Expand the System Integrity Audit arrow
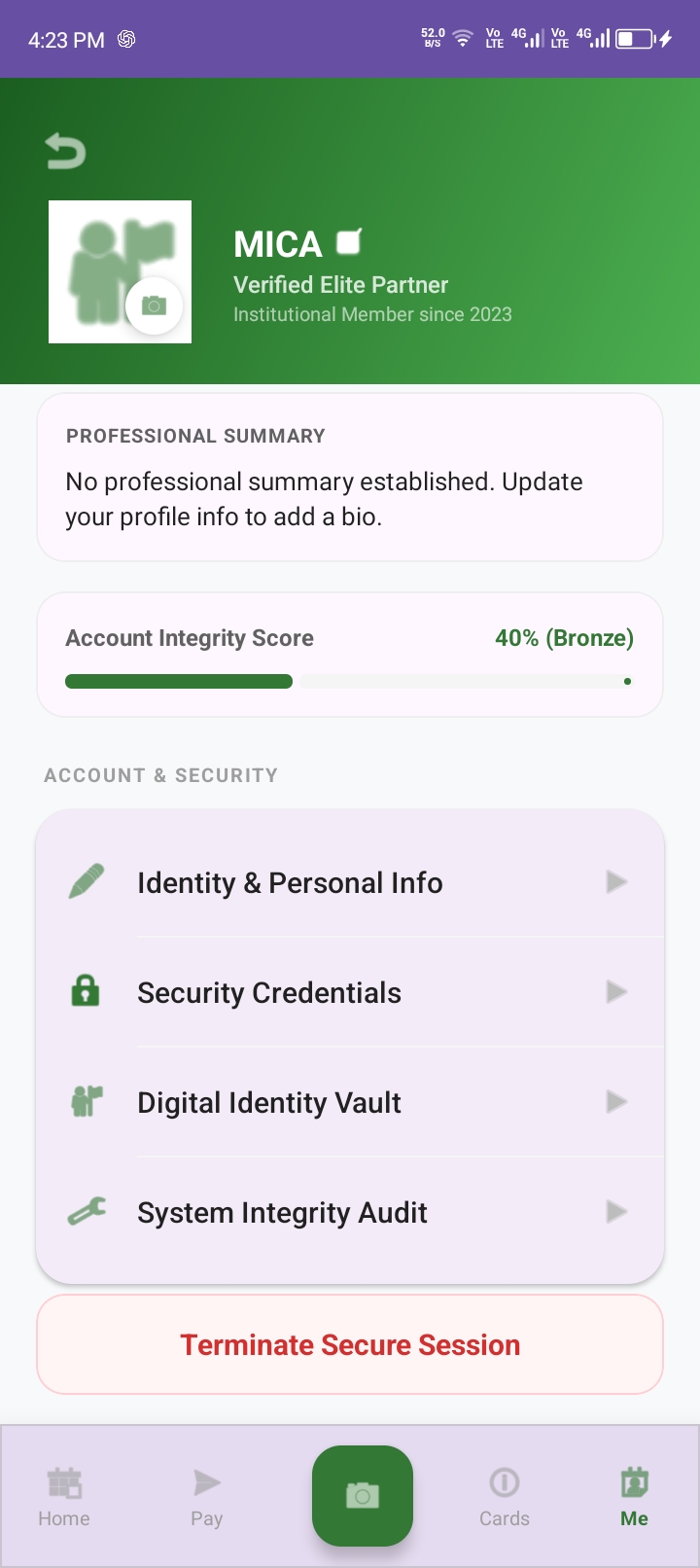This screenshot has height=1568, width=700. pyautogui.click(x=616, y=1212)
